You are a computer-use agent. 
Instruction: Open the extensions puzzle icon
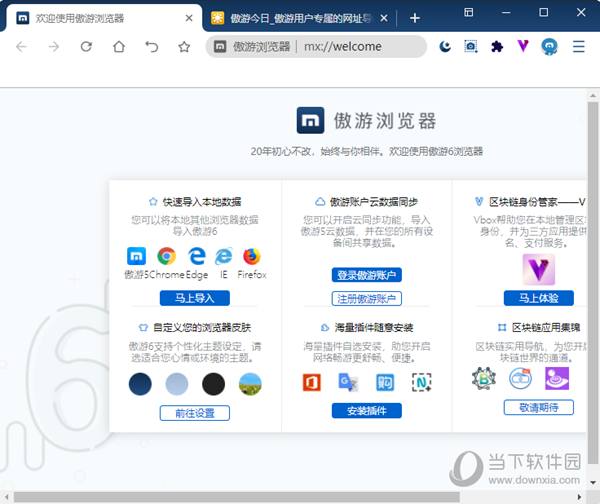click(497, 47)
